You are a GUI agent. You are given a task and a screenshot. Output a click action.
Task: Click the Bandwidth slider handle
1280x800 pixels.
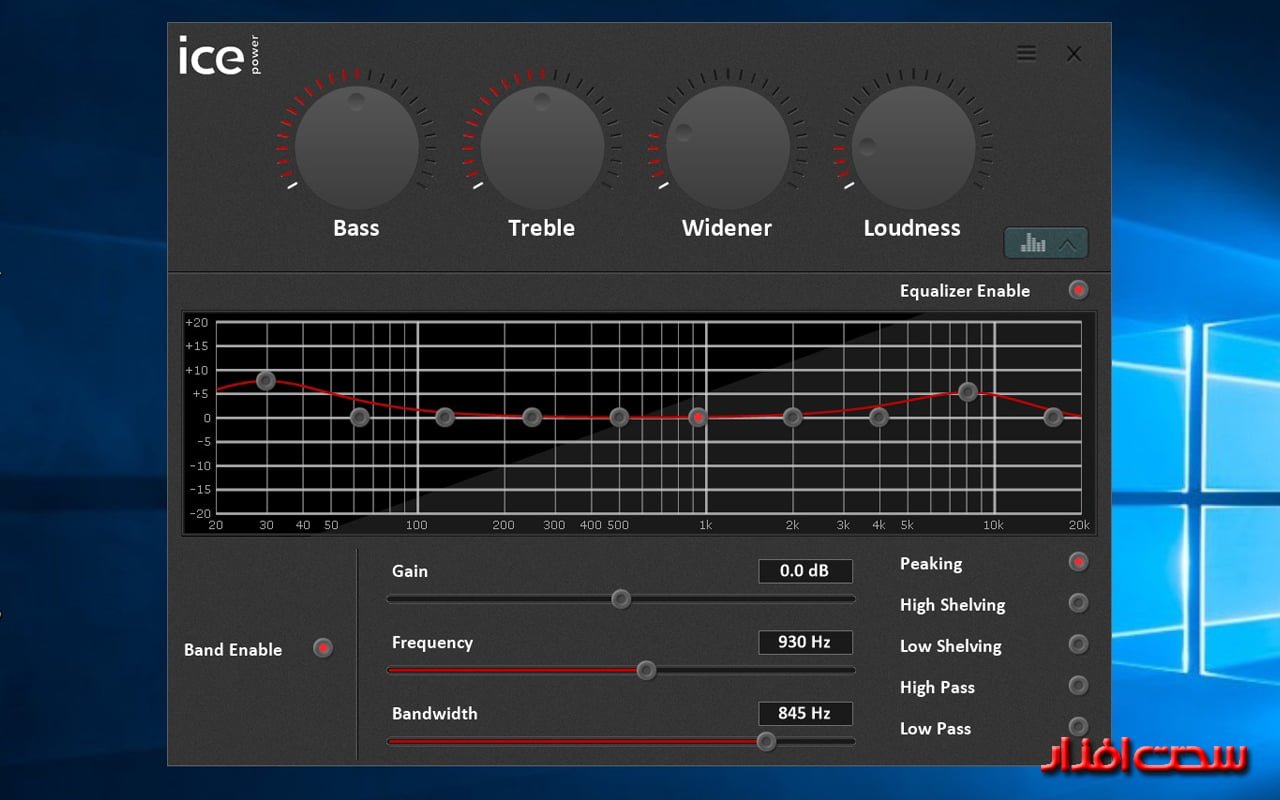coord(766,741)
